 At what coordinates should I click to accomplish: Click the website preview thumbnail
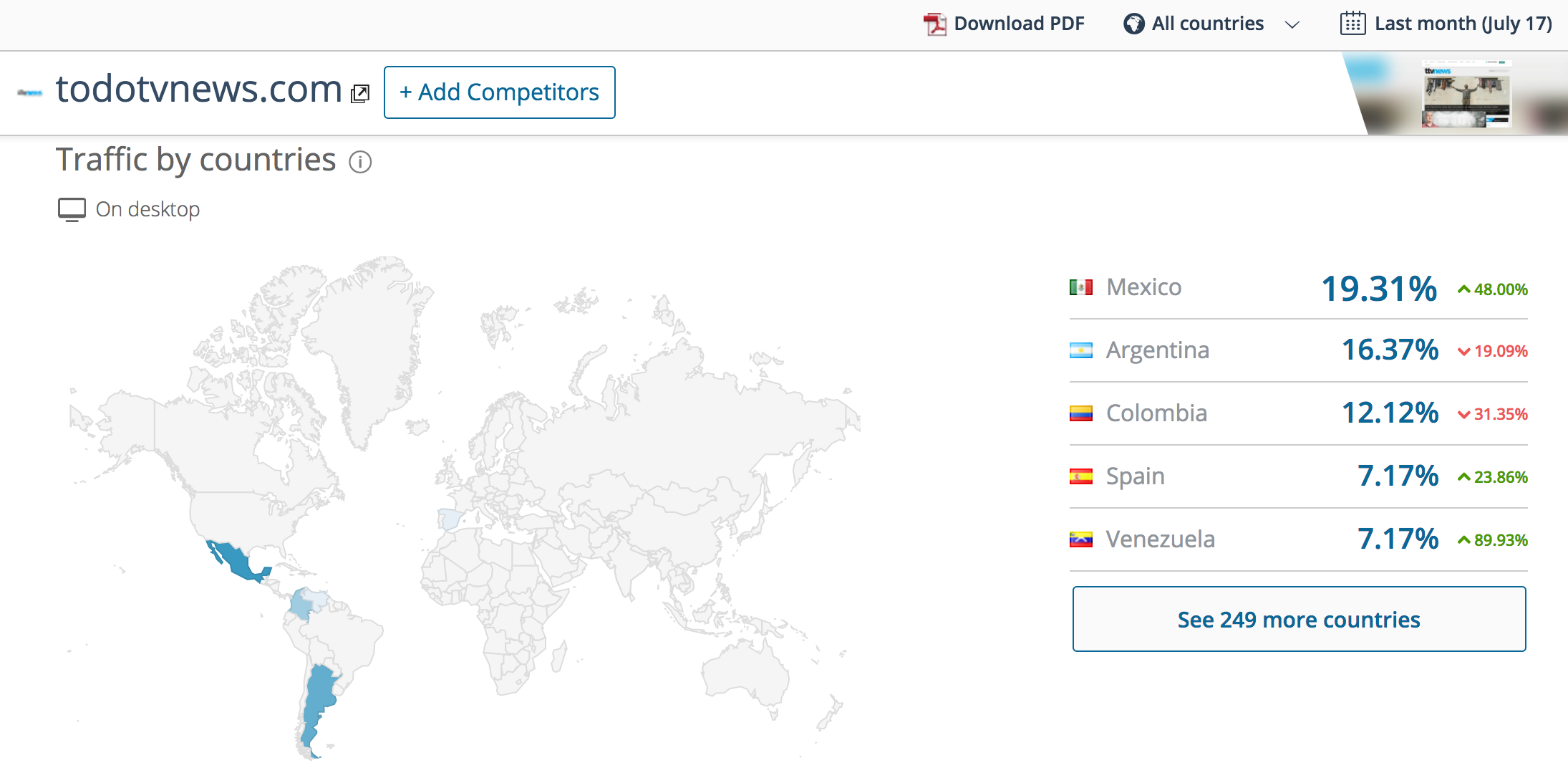coord(1466,94)
